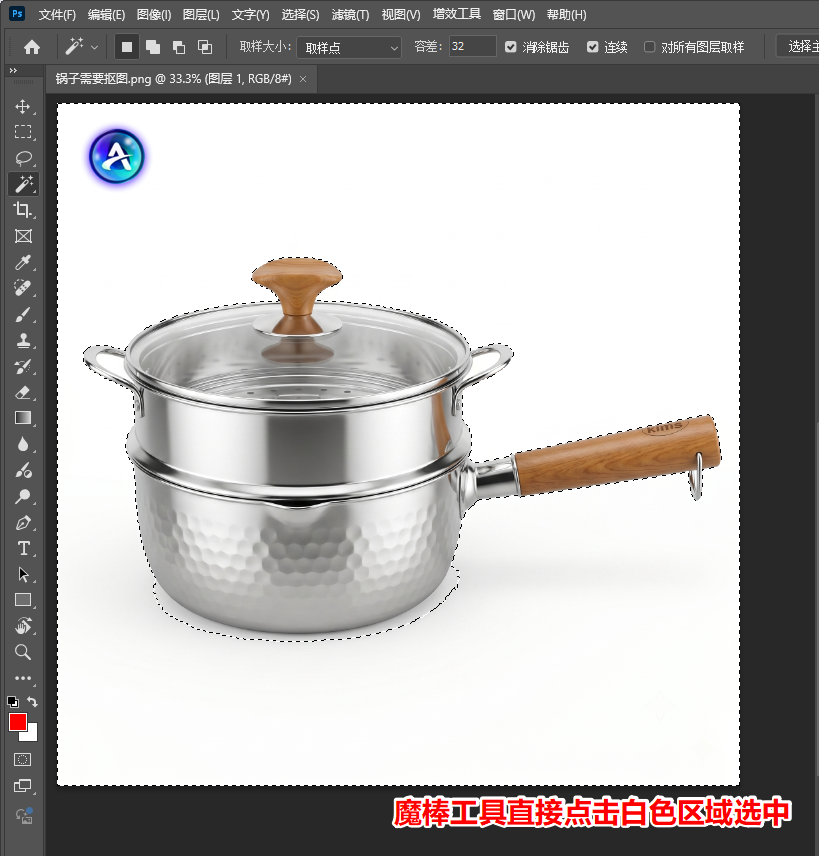Viewport: 819px width, 856px height.
Task: Select the Crop tool
Action: click(22, 210)
